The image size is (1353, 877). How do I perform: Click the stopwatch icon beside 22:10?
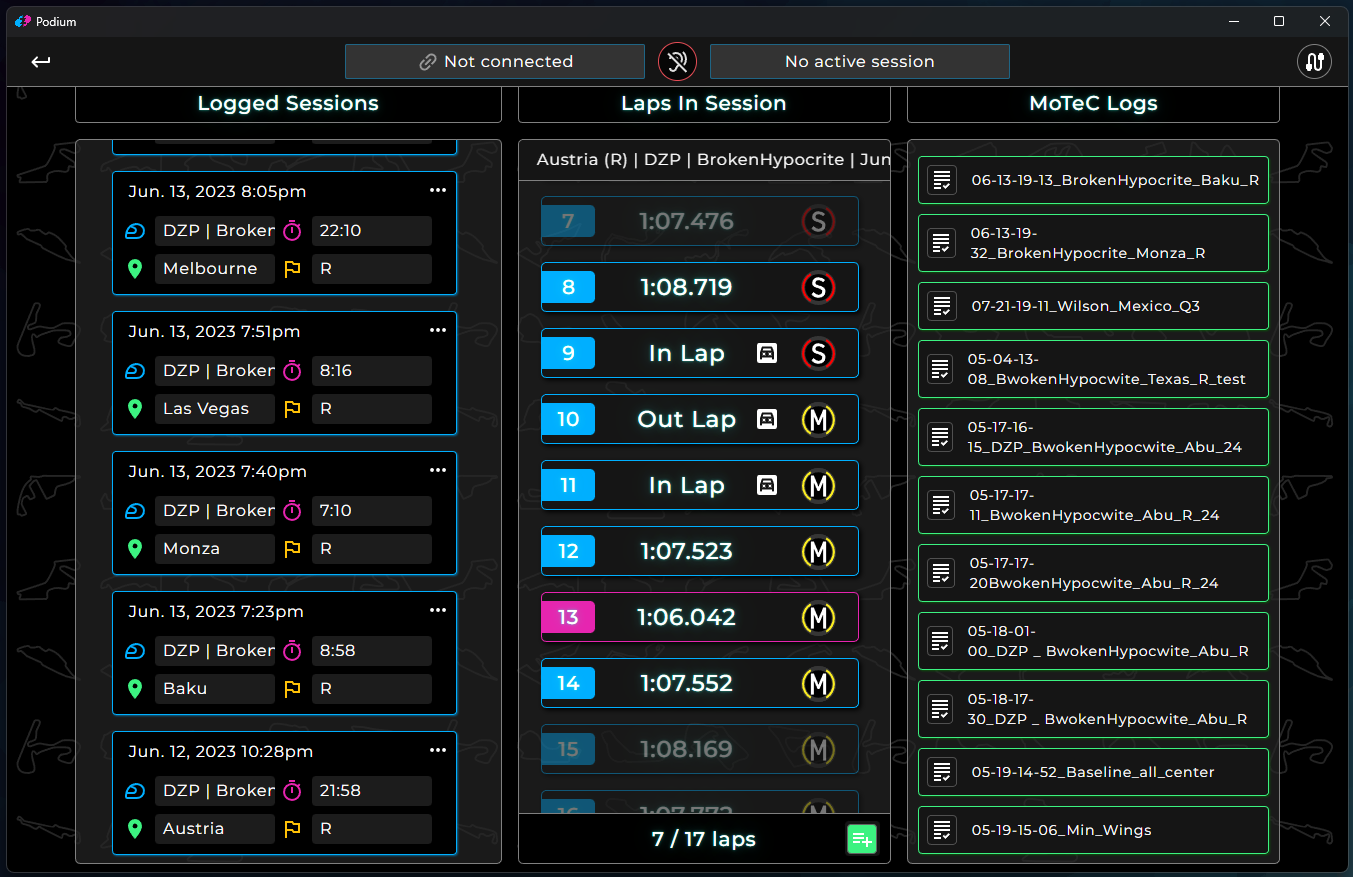[292, 231]
